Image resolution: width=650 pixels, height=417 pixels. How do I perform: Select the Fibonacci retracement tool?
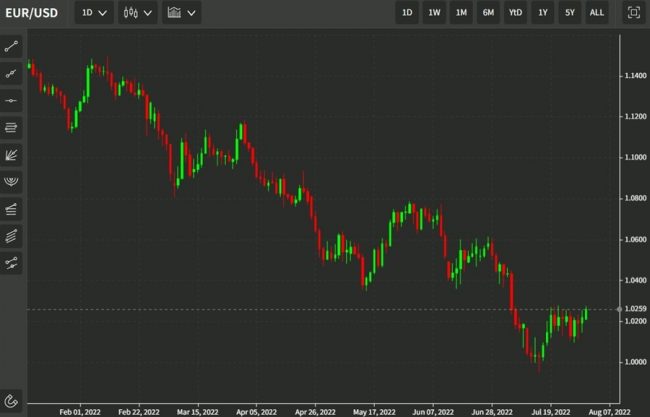12,209
